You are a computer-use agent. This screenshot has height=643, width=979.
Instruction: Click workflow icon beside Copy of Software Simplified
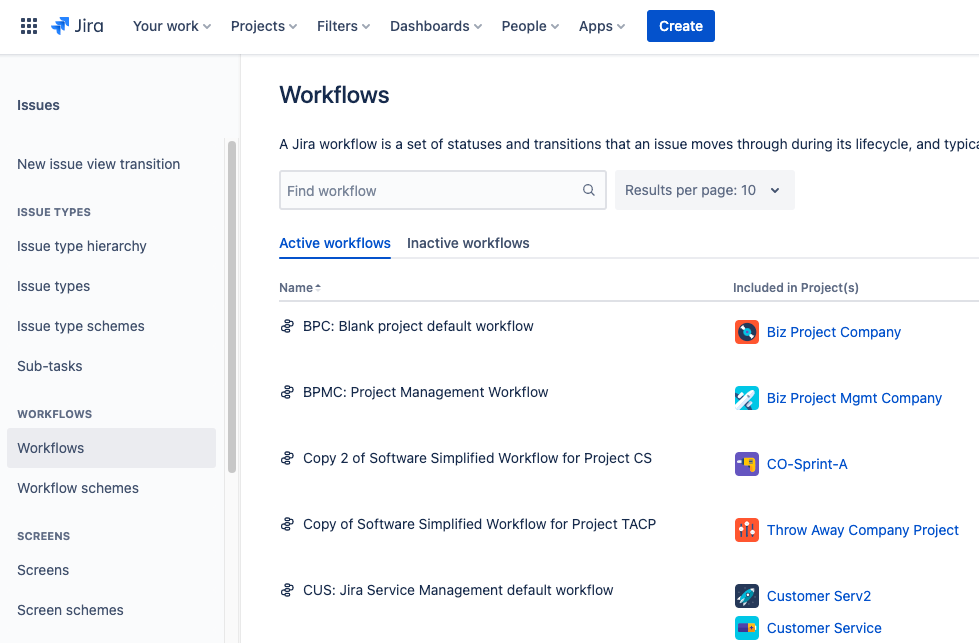(287, 524)
